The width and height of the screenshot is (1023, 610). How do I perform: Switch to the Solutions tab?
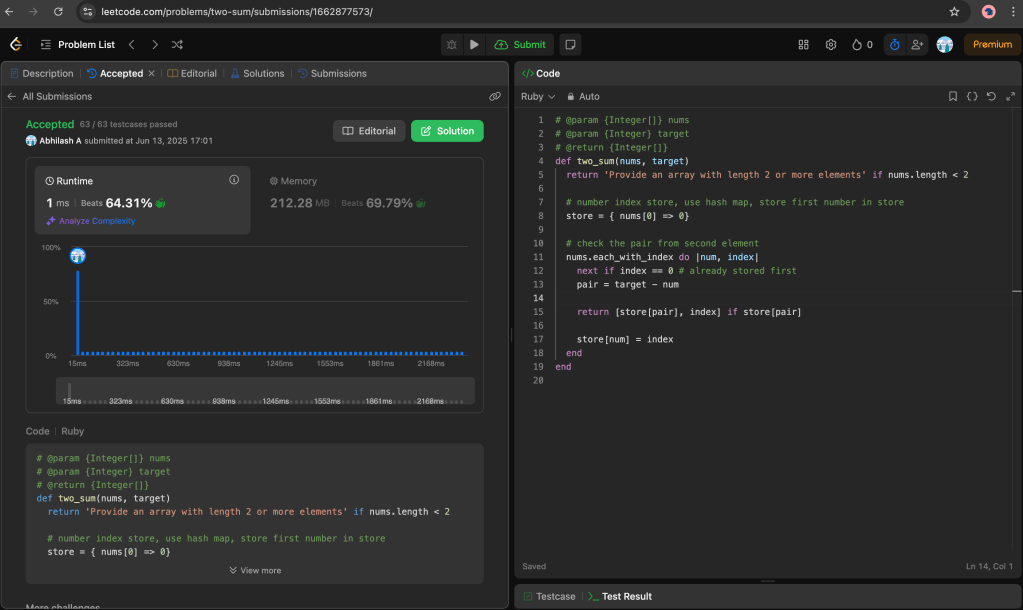point(258,73)
